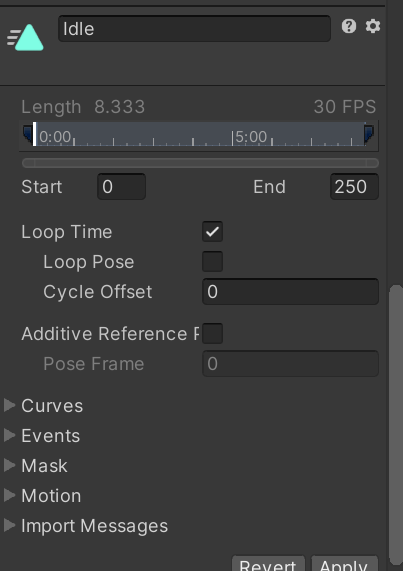
Task: Click the Idle clip name field
Action: click(194, 28)
